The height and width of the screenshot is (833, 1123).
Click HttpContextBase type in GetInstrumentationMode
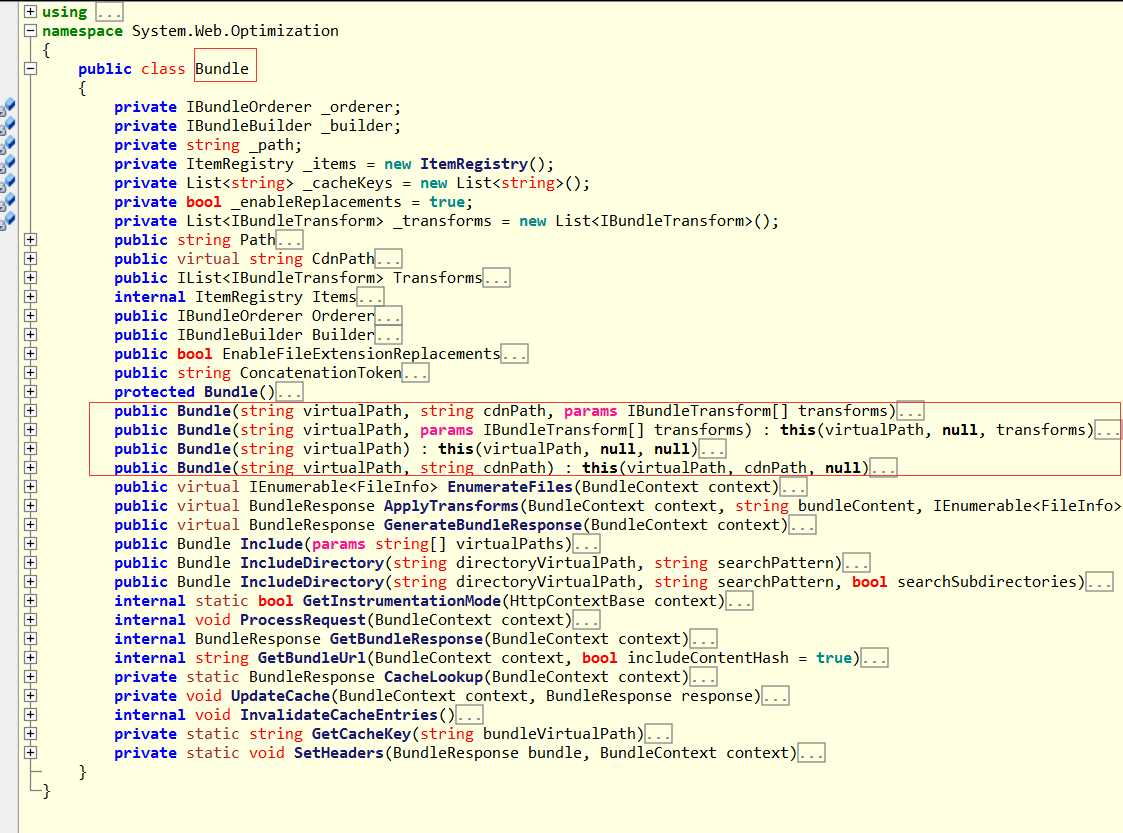click(x=577, y=601)
